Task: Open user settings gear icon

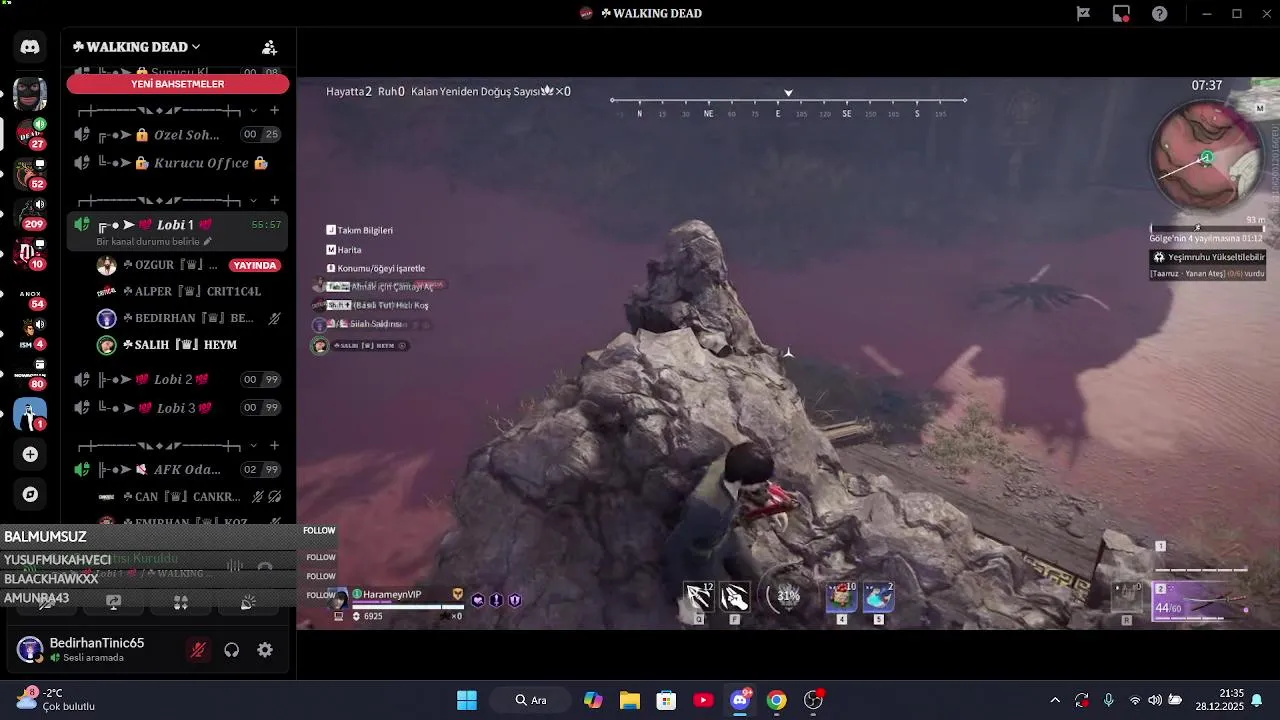Action: click(x=265, y=650)
